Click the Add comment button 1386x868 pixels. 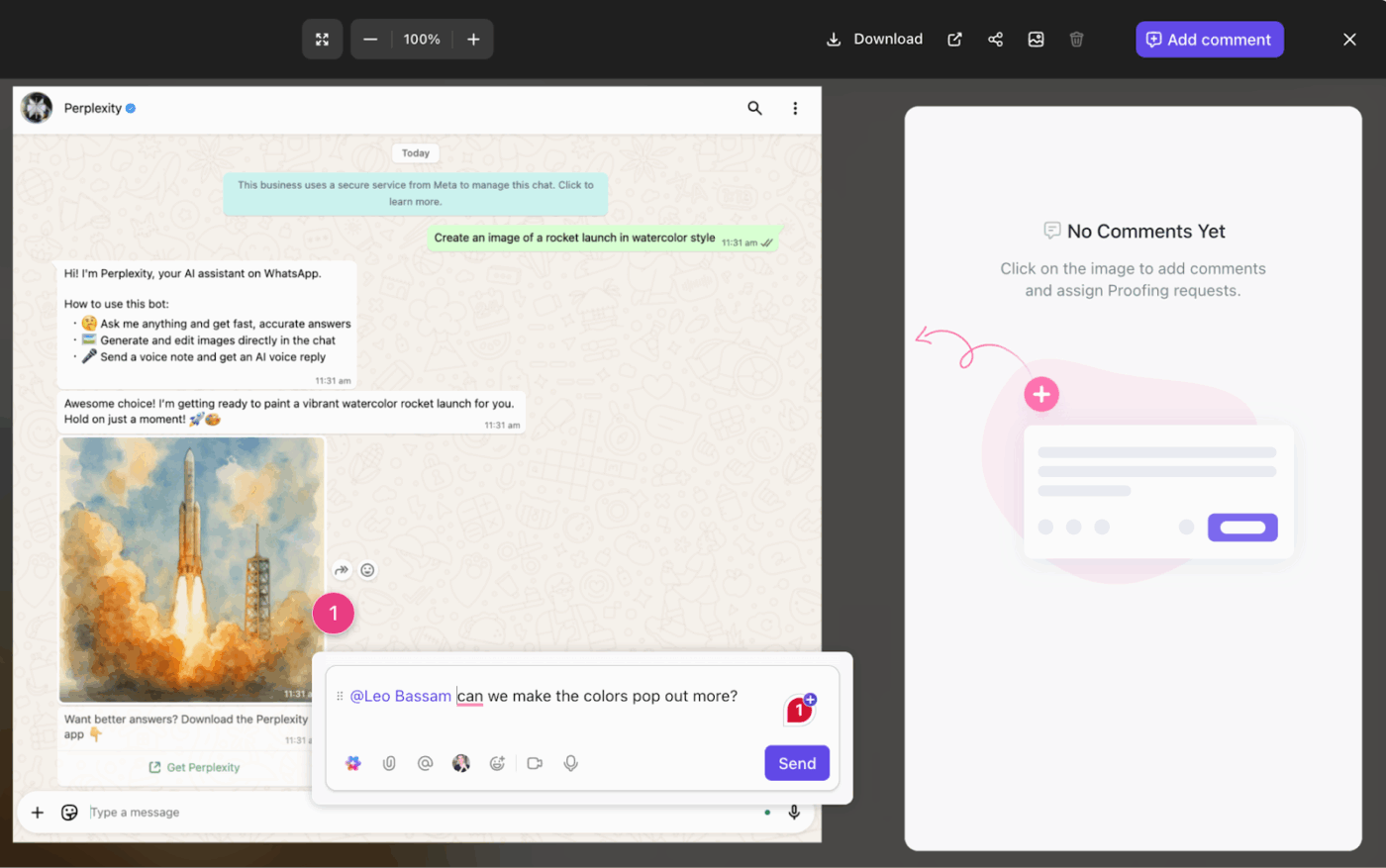tap(1209, 39)
